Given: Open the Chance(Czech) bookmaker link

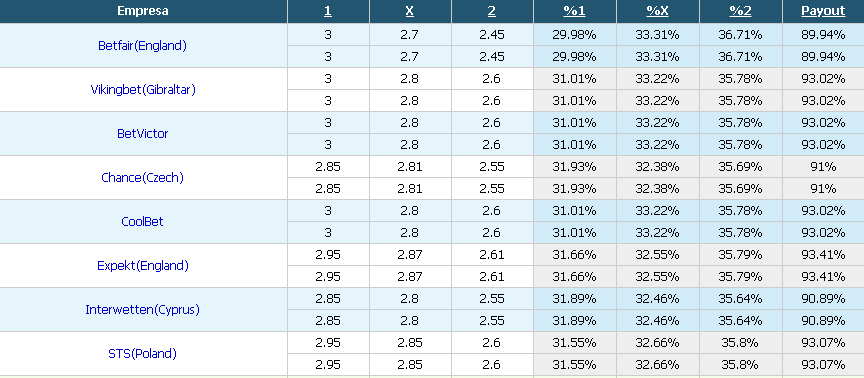Looking at the screenshot, I should [x=143, y=178].
